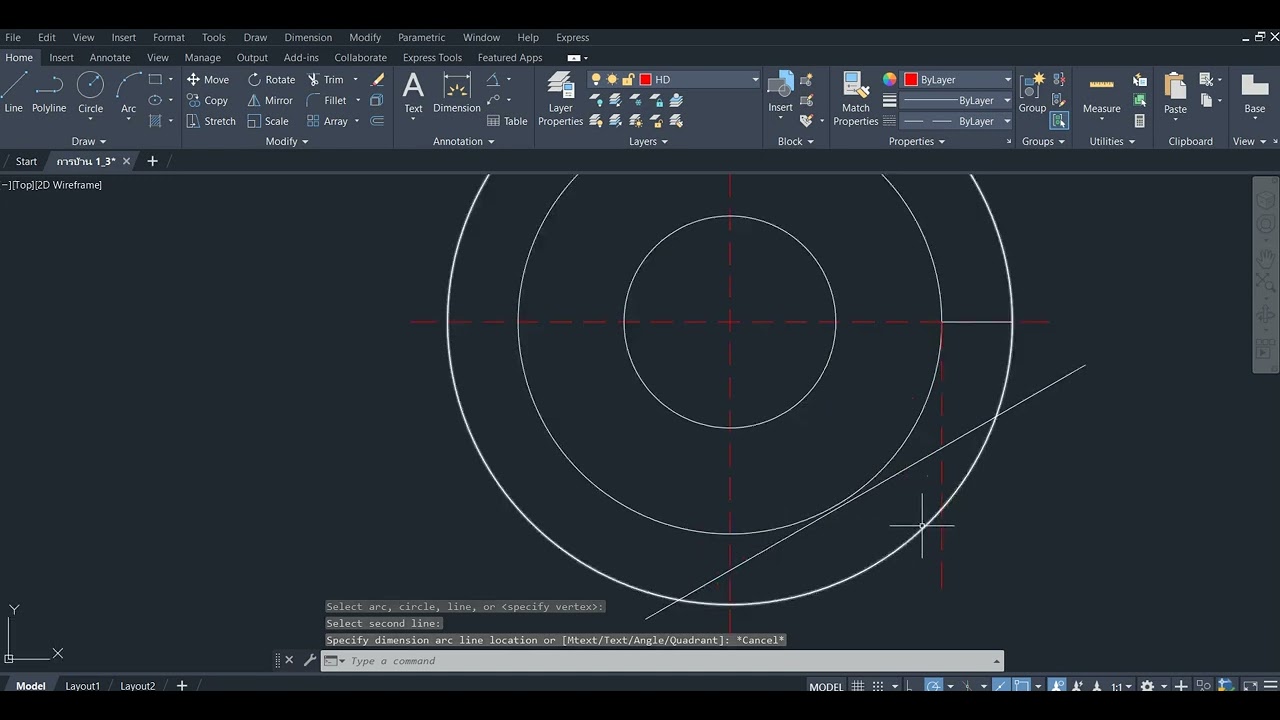Switch to the Express Tools tab
This screenshot has width=1280, height=720.
point(432,57)
